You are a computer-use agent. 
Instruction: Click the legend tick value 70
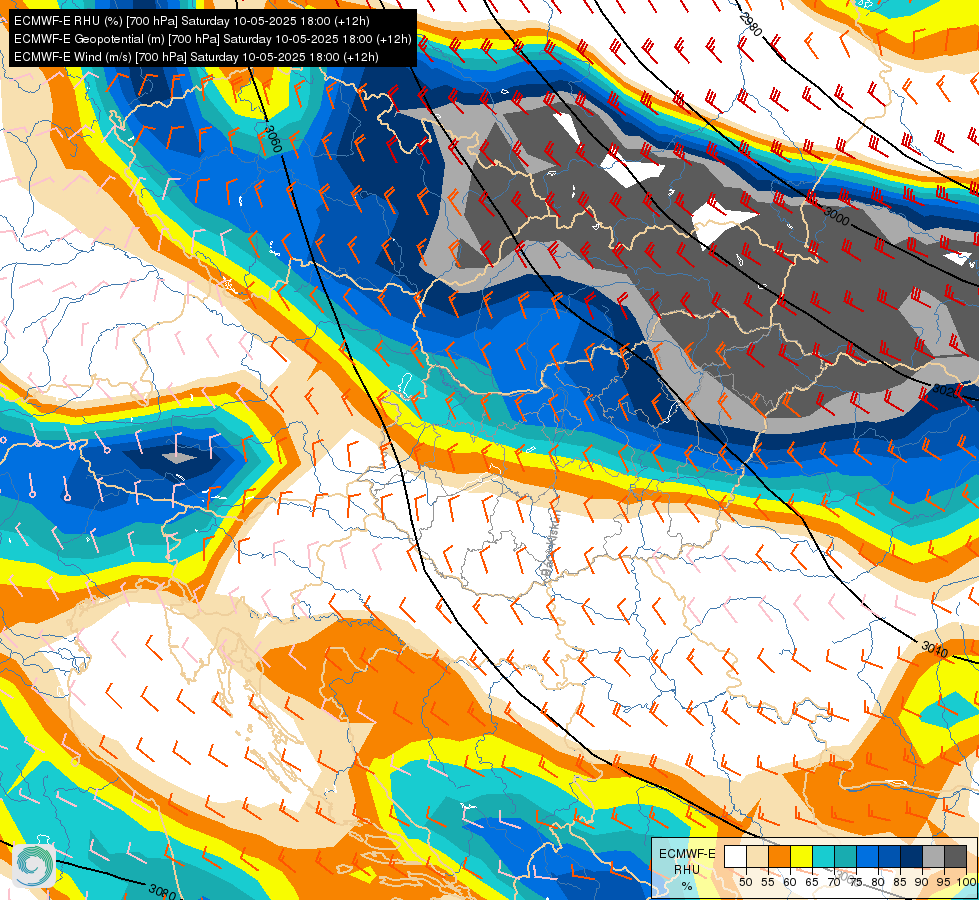tap(834, 882)
